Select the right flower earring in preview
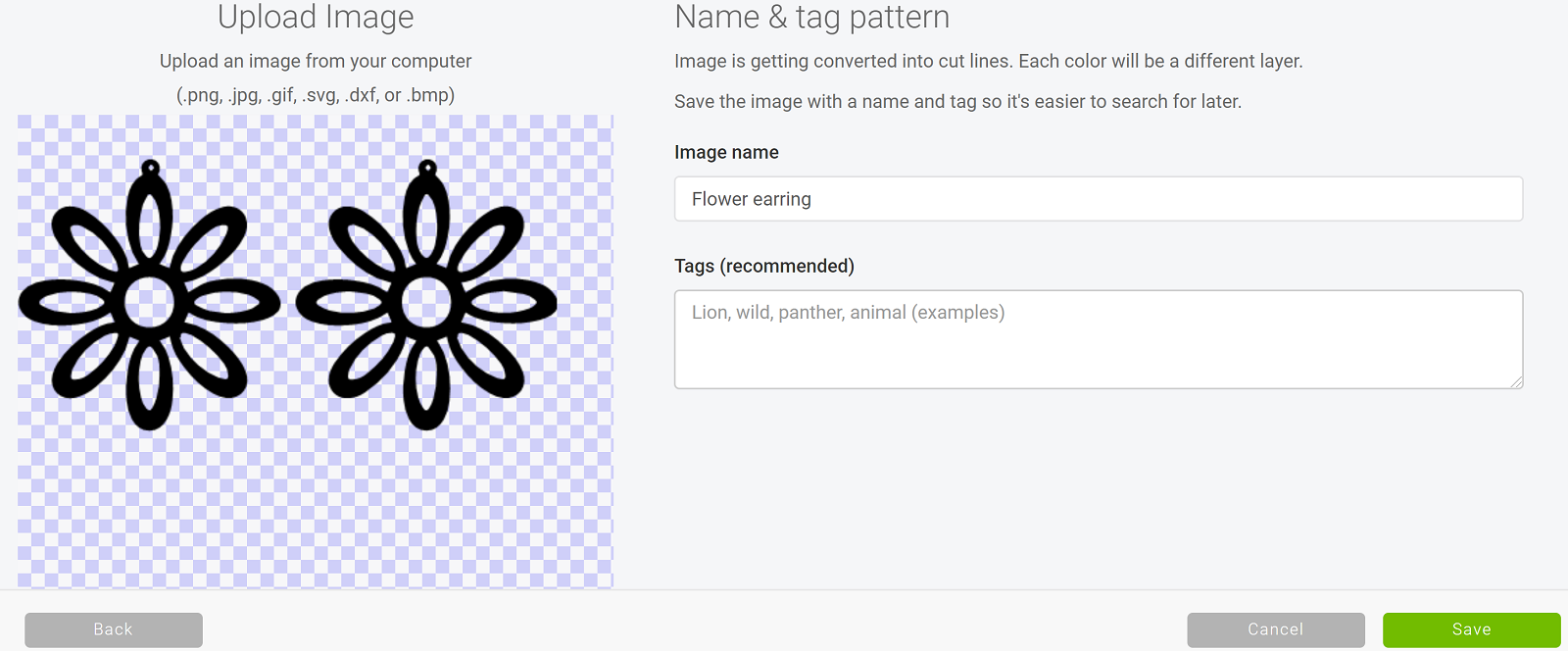The image size is (1568, 651). pyautogui.click(x=427, y=294)
